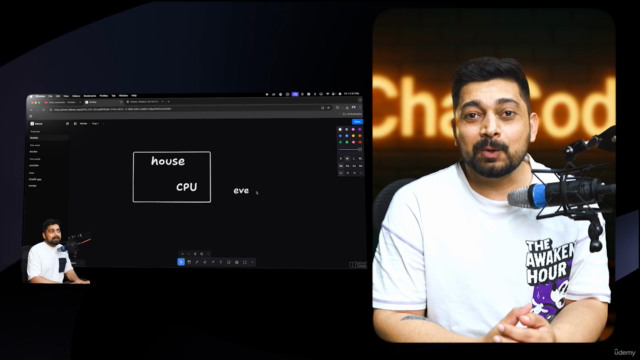This screenshot has height=360, width=640.
Task: Select the 'eve' text on canvas
Action: coord(241,191)
